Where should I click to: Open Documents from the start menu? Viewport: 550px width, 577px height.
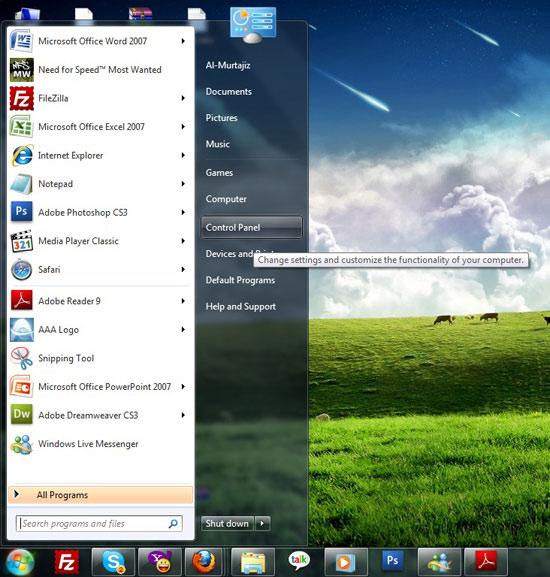(x=229, y=91)
